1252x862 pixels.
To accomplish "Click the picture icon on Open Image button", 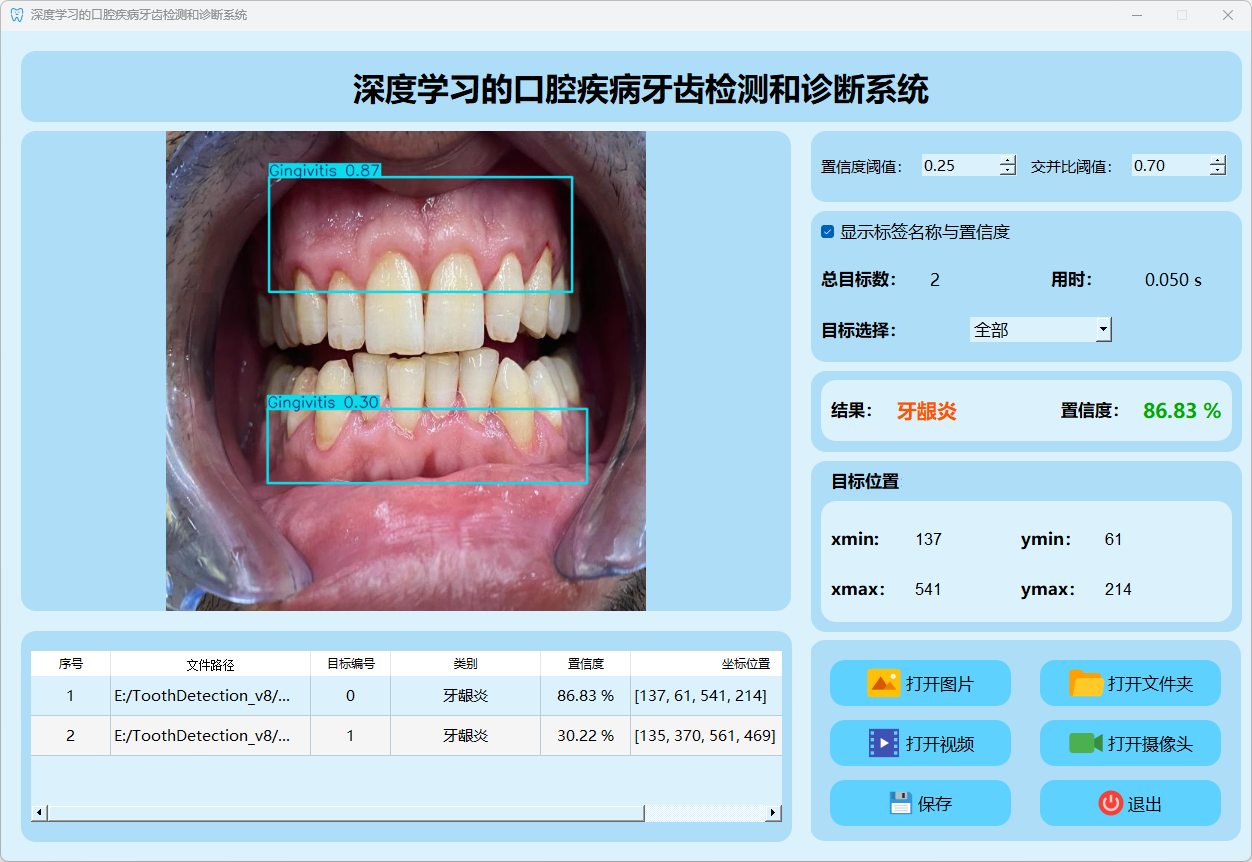I will click(x=884, y=683).
